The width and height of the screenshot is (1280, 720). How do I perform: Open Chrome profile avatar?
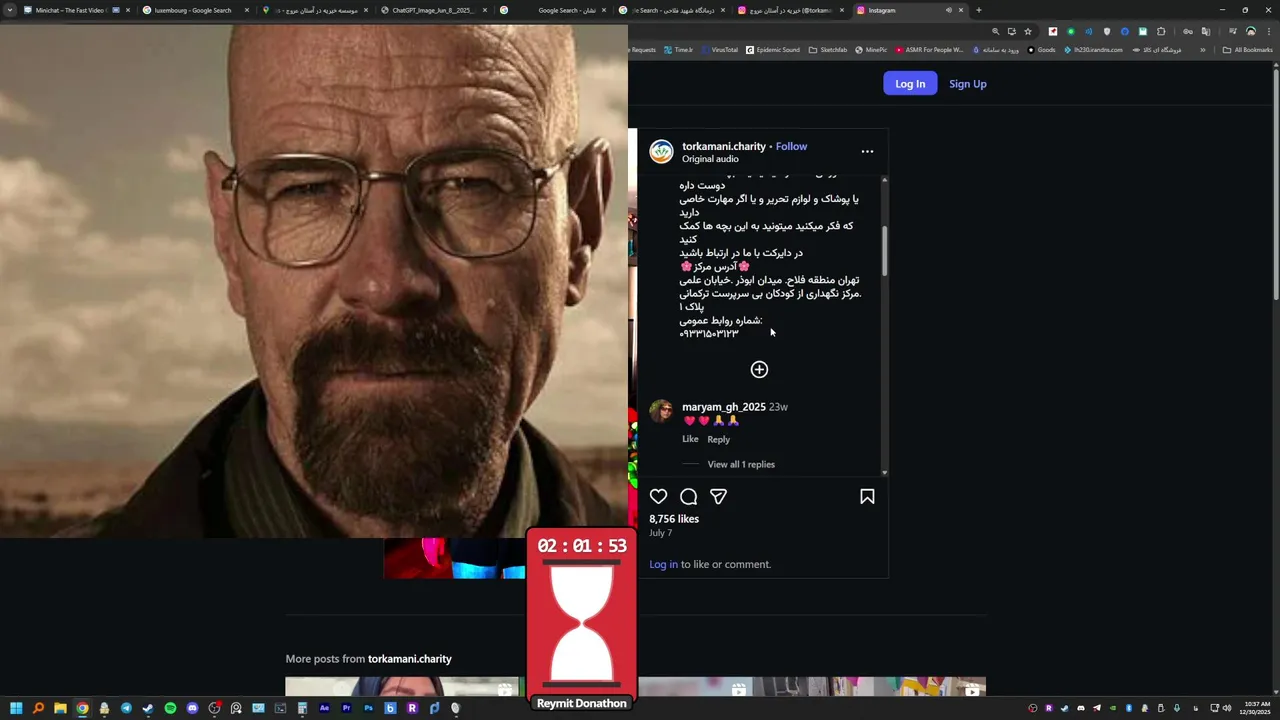point(1250,31)
